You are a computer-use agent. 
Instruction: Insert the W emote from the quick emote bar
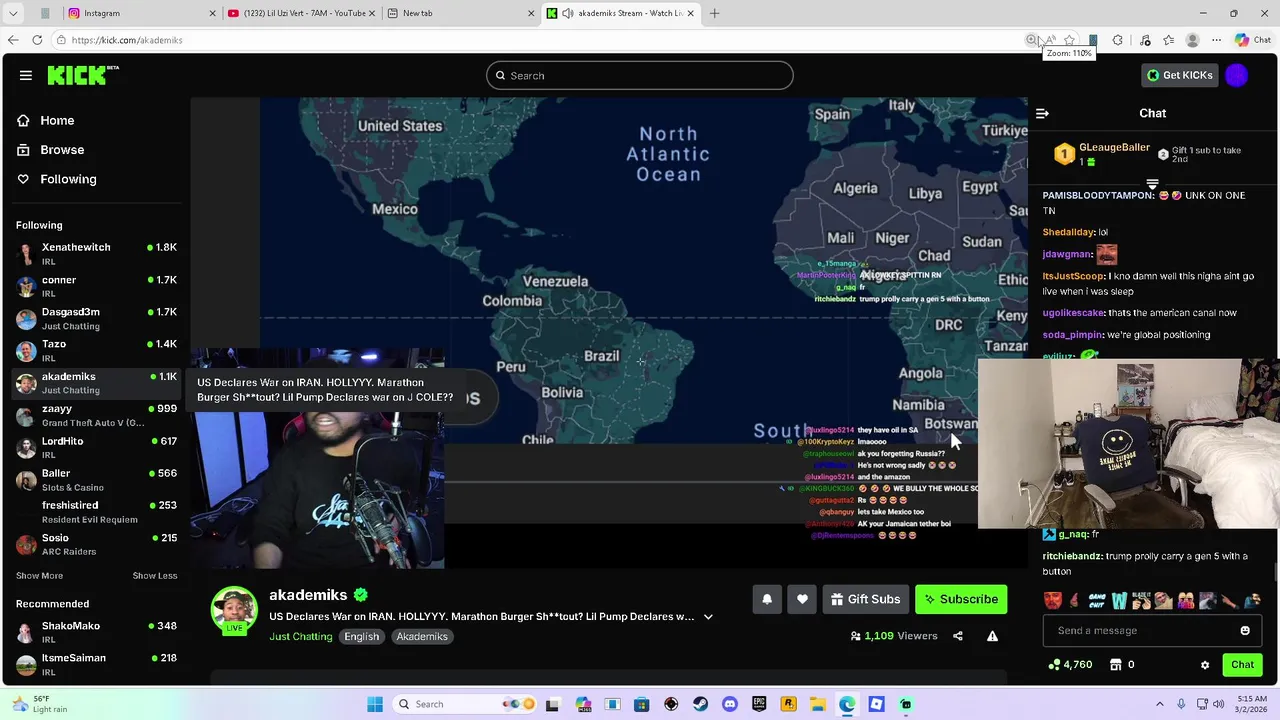[1119, 600]
